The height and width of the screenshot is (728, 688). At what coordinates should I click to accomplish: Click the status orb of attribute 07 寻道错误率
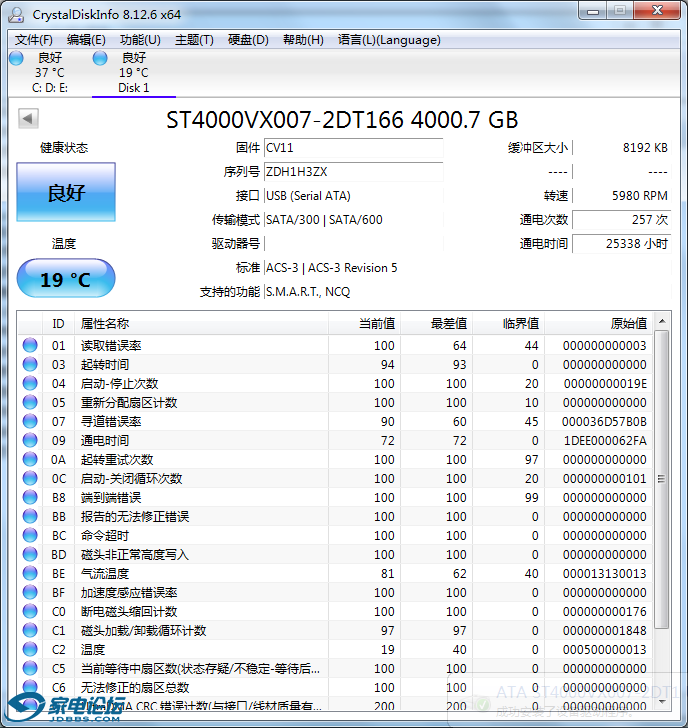tap(30, 421)
